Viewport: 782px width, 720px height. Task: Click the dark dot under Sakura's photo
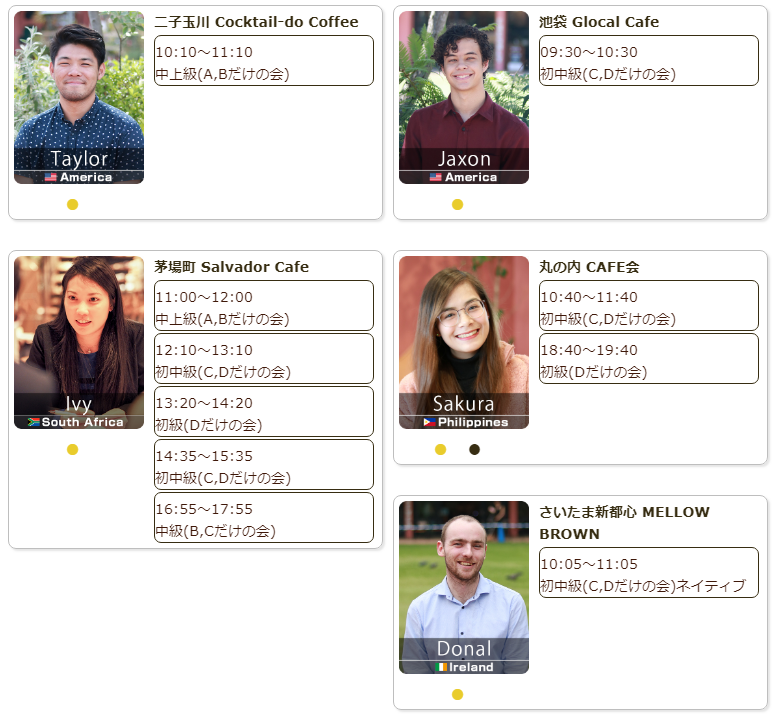[x=474, y=450]
